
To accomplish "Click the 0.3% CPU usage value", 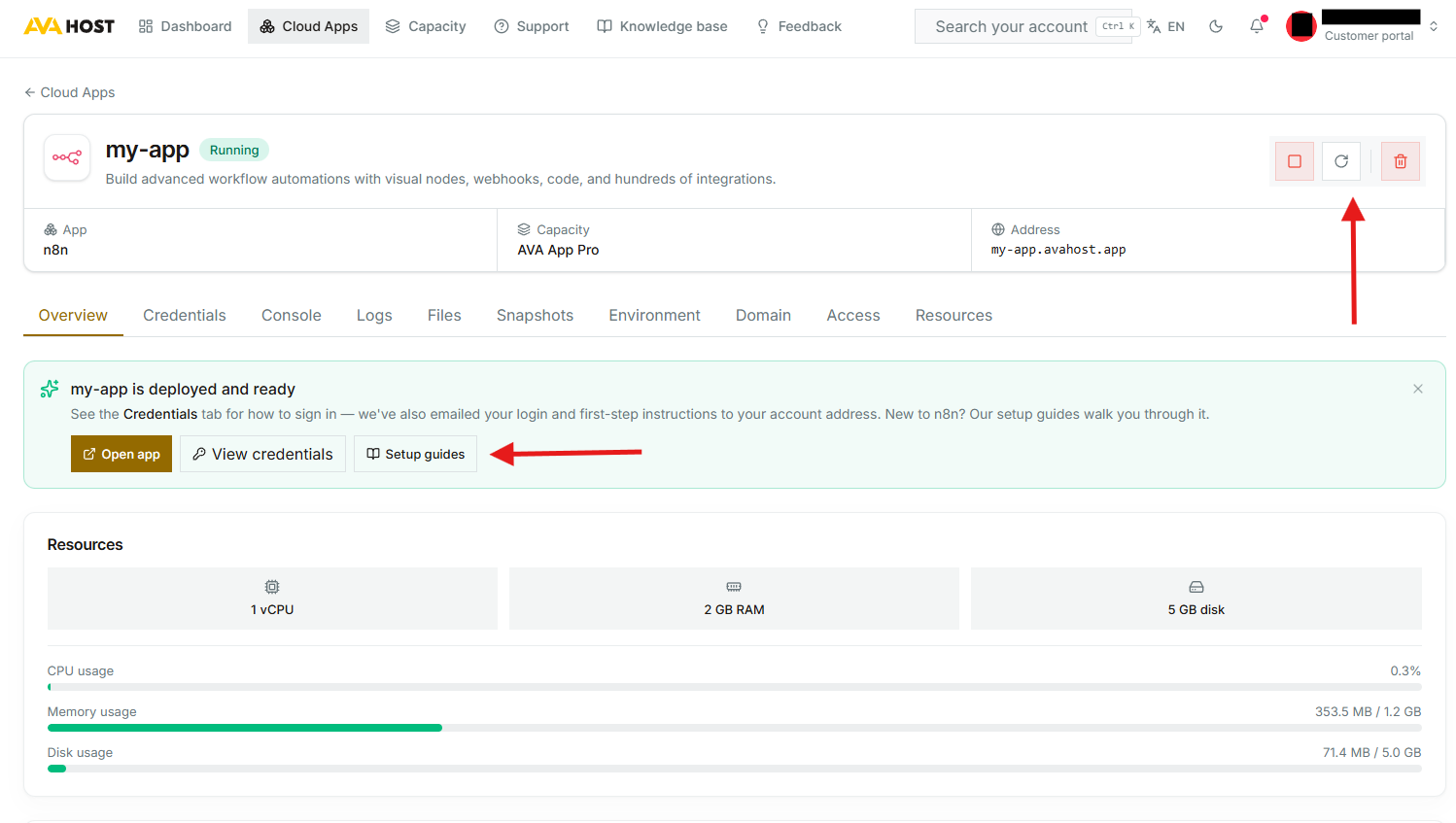I will coord(1405,670).
